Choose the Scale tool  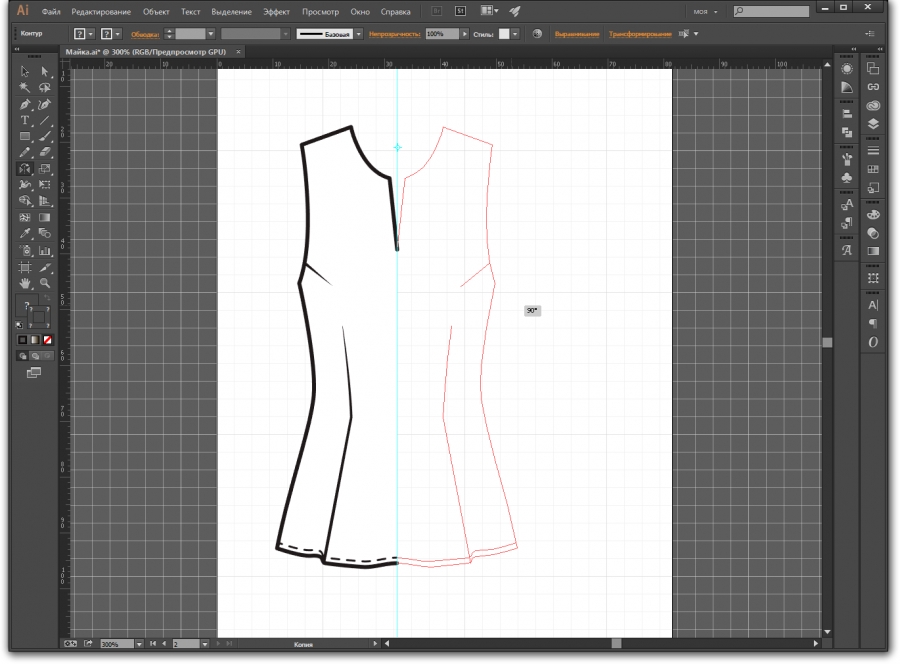[x=45, y=169]
